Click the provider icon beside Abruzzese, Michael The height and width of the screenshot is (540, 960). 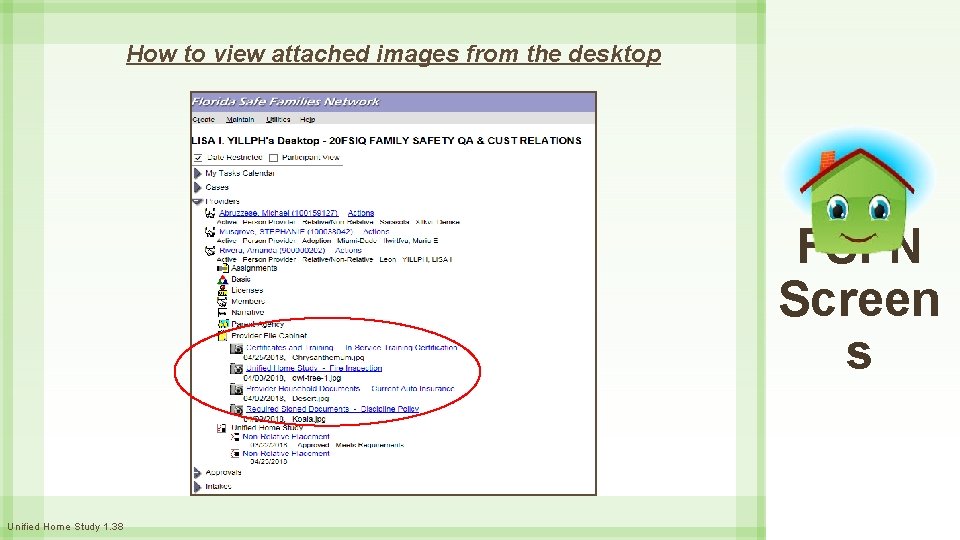tap(210, 213)
